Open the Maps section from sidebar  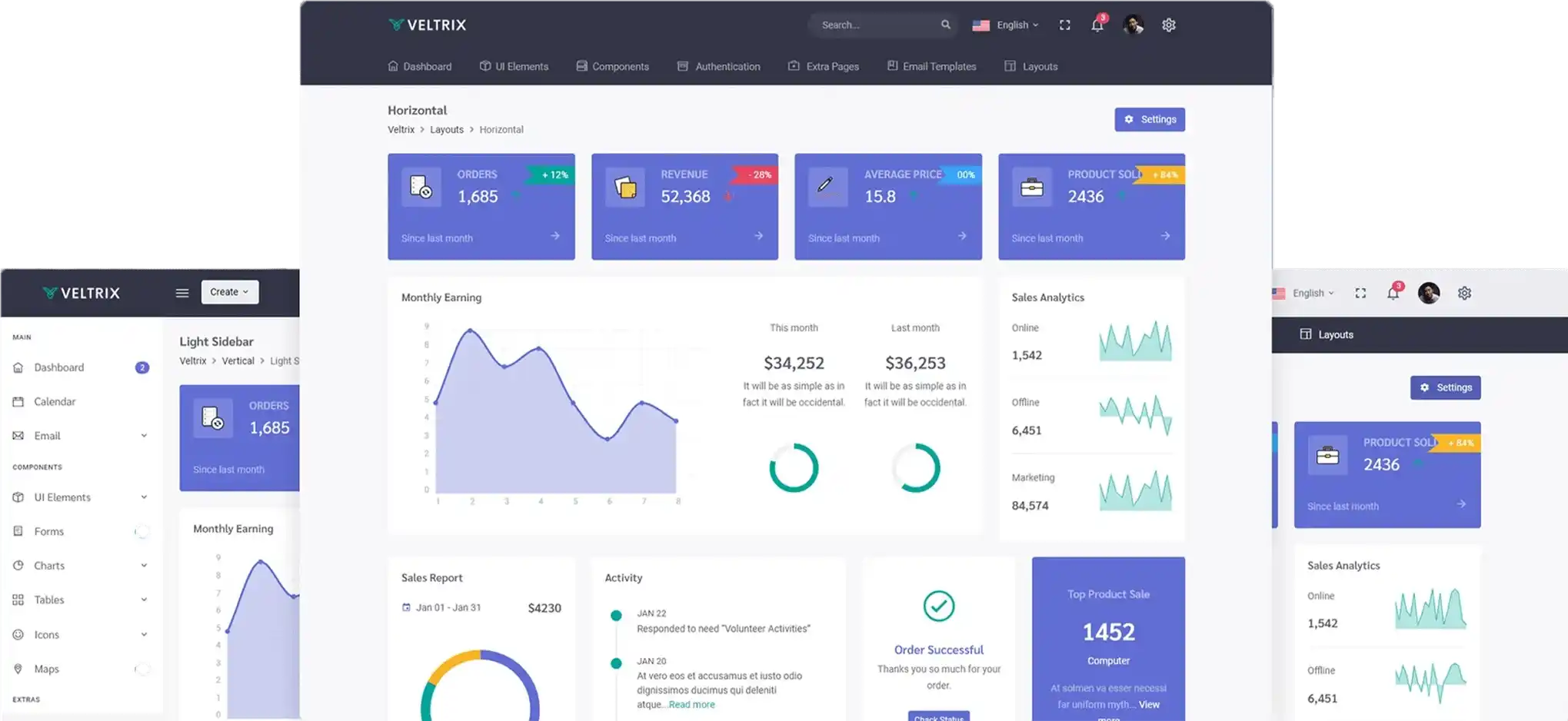(x=46, y=668)
